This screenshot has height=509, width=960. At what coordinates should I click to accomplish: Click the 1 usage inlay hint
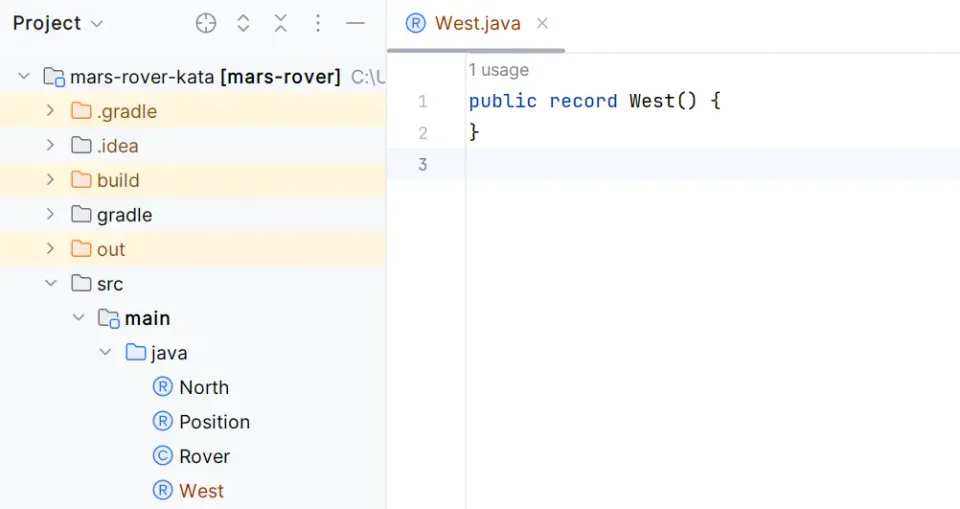point(498,70)
